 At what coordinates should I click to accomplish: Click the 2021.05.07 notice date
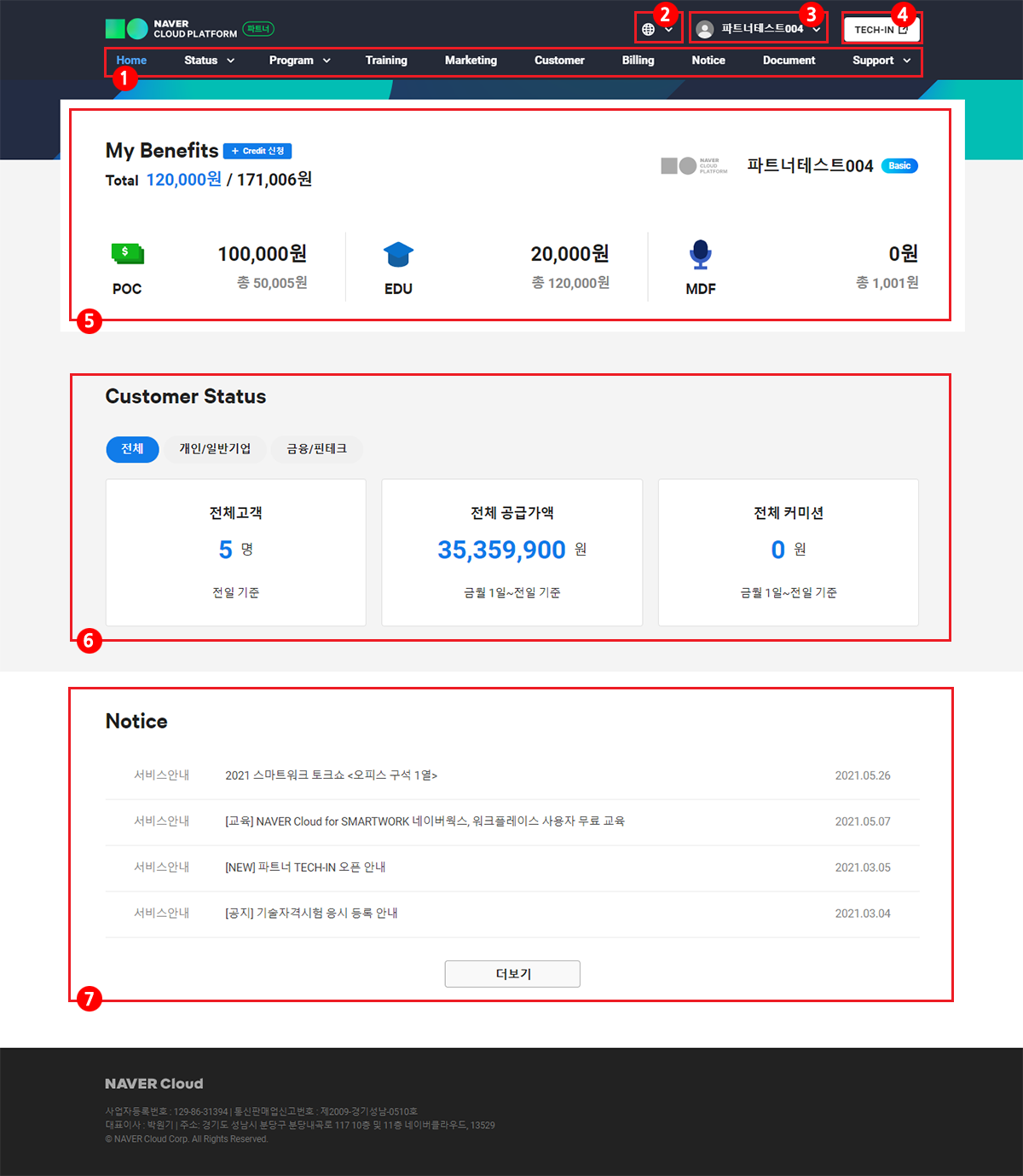(x=863, y=821)
